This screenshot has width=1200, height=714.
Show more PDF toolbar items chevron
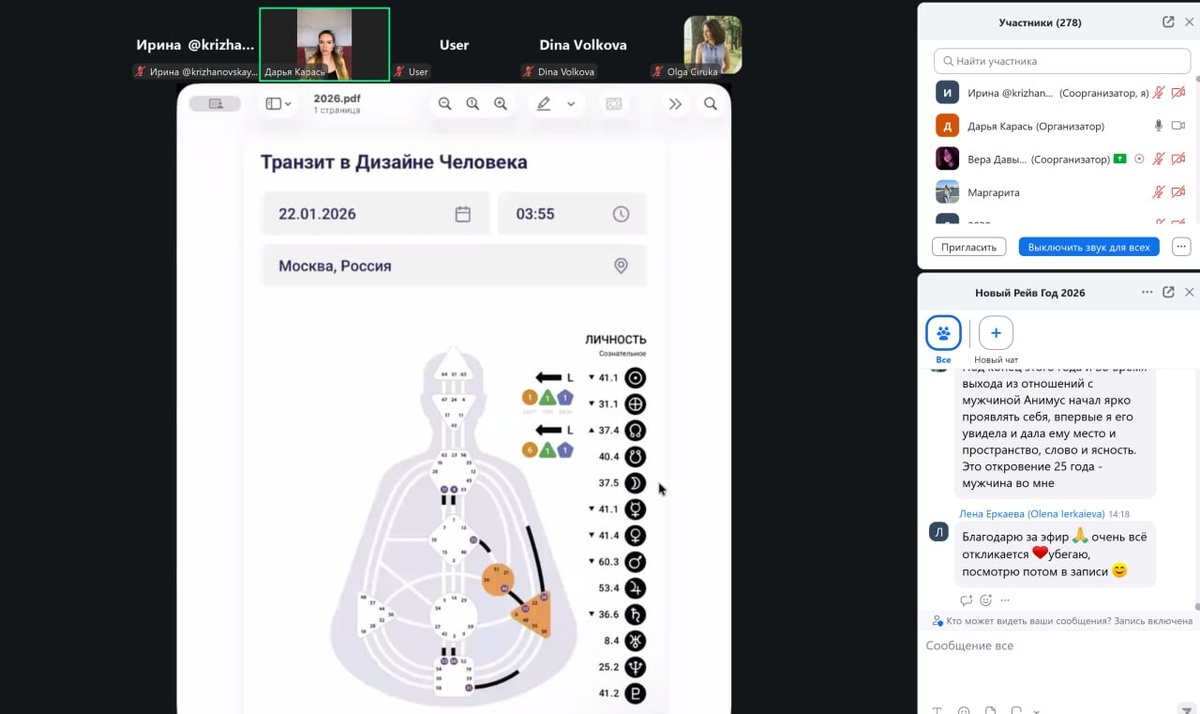click(675, 104)
